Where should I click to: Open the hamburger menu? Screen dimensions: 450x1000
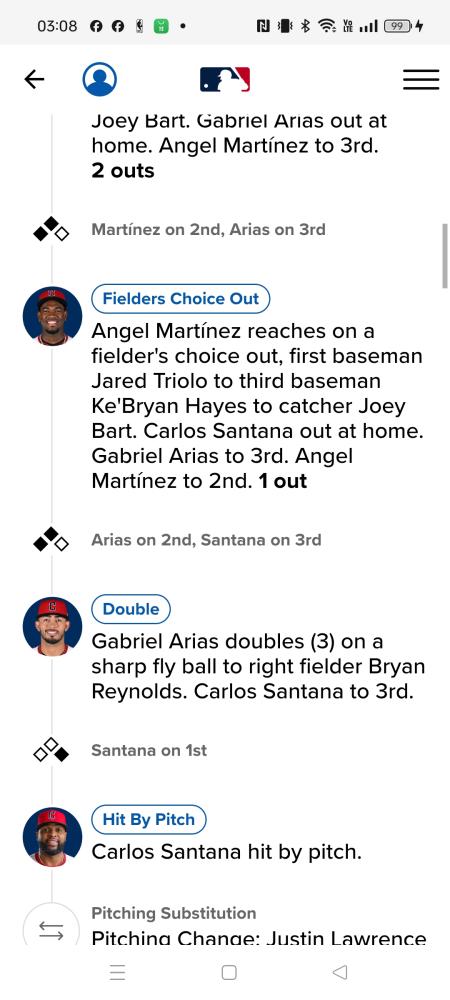[x=421, y=79]
